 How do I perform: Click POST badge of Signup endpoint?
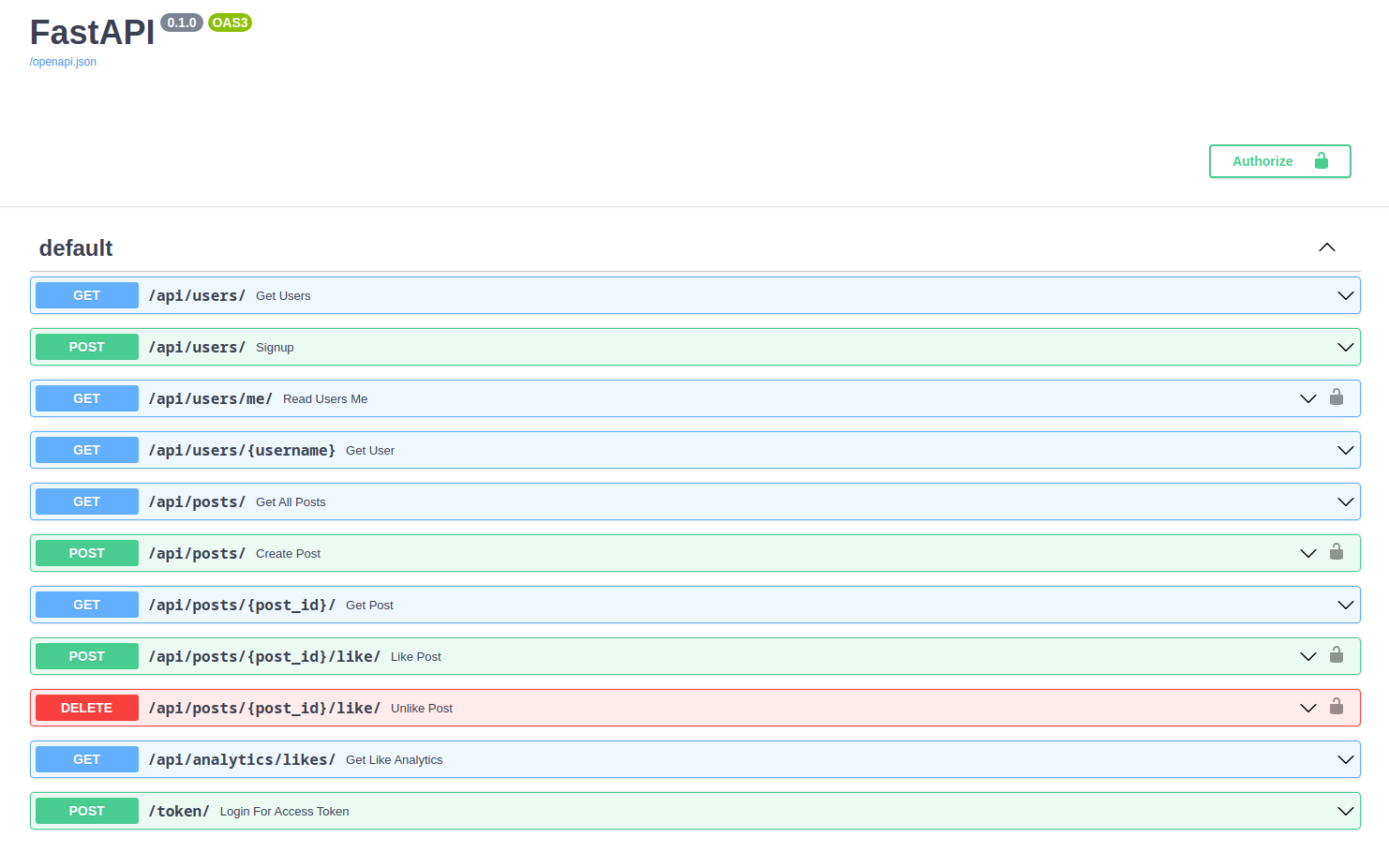pyautogui.click(x=87, y=347)
